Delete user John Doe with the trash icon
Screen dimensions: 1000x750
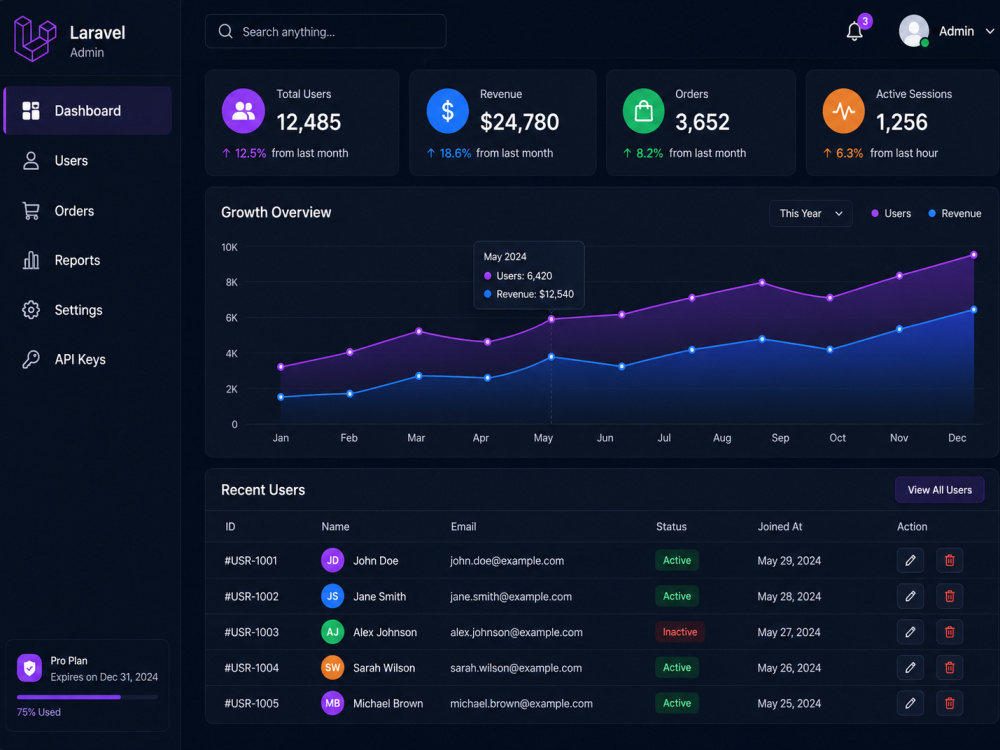point(950,561)
